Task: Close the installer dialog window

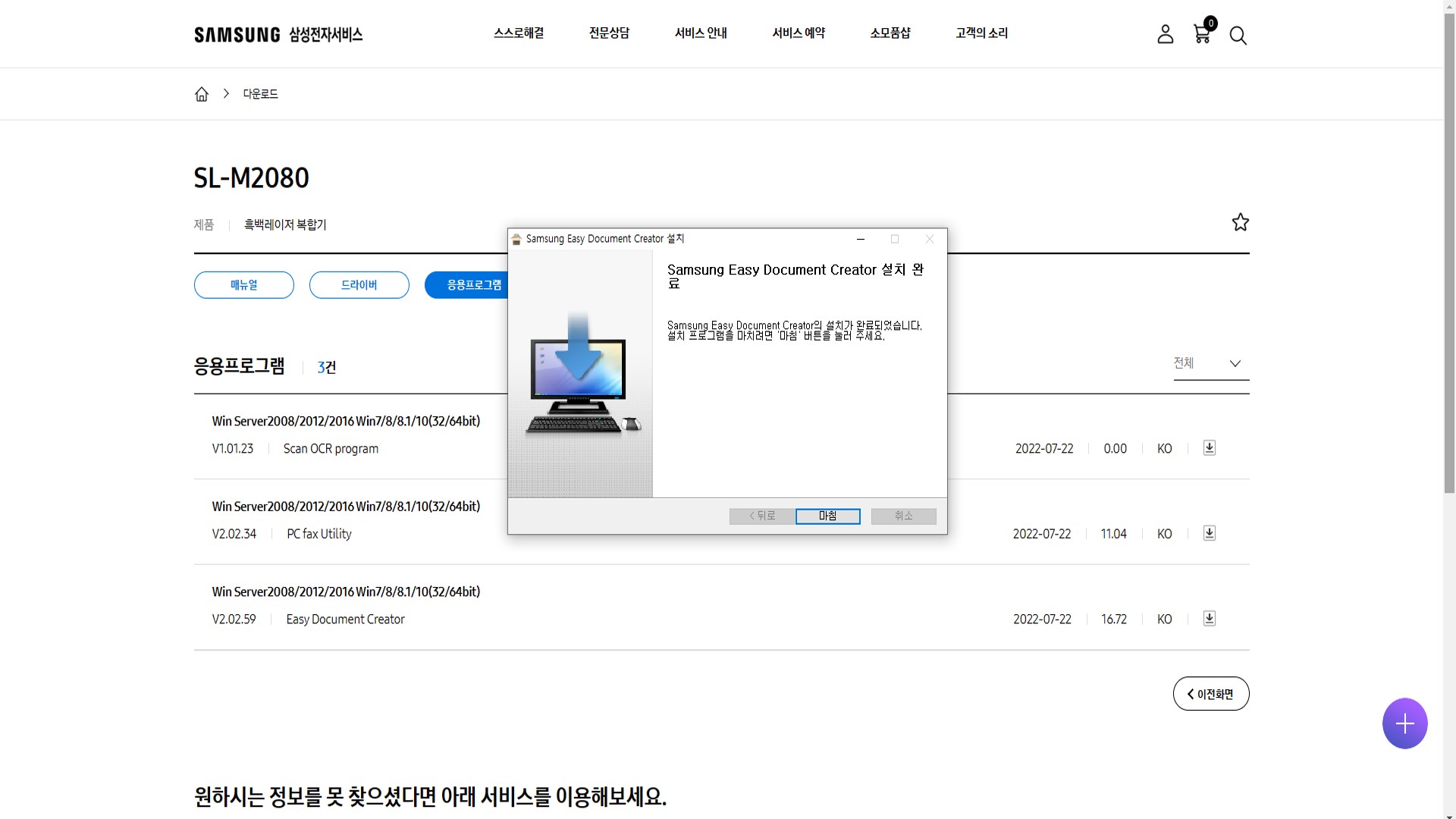Action: (930, 239)
